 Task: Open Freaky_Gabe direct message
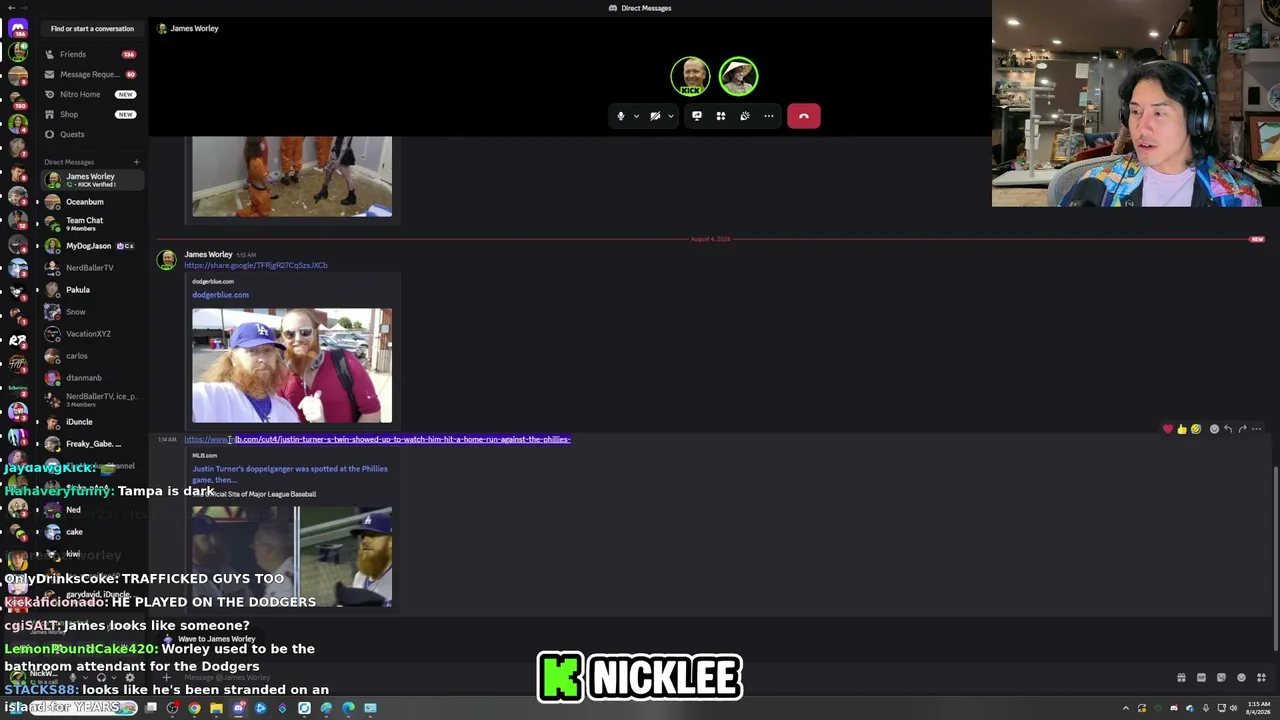(x=92, y=444)
